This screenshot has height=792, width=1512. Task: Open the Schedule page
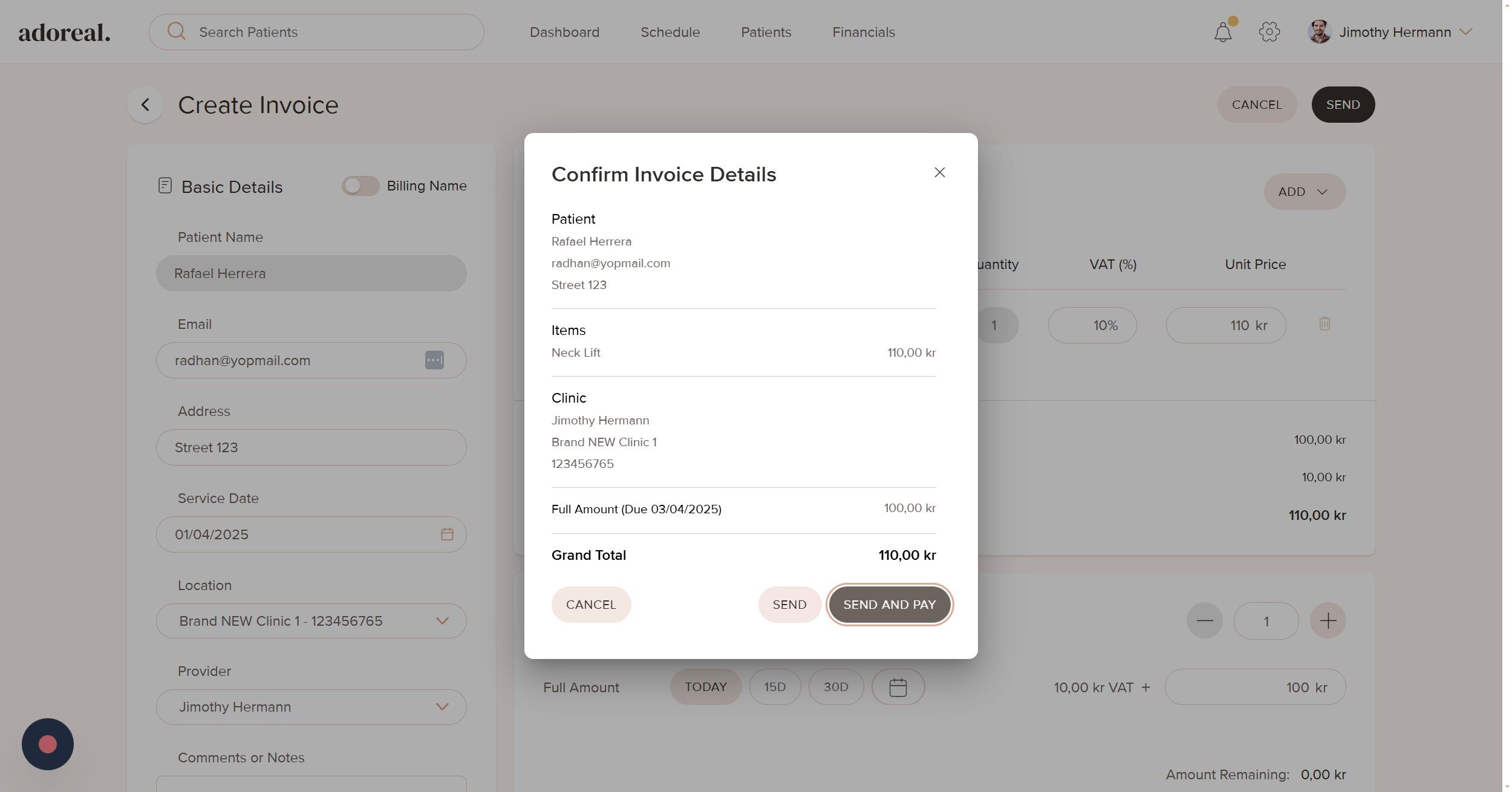pos(670,32)
